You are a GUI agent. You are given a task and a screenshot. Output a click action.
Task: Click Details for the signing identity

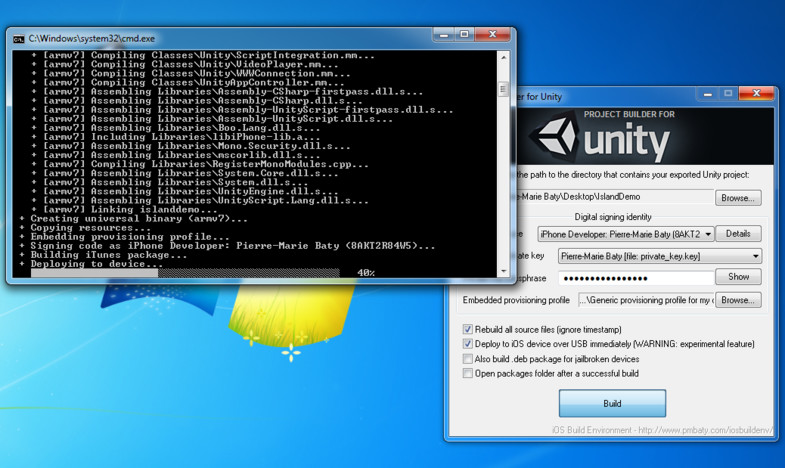click(738, 234)
